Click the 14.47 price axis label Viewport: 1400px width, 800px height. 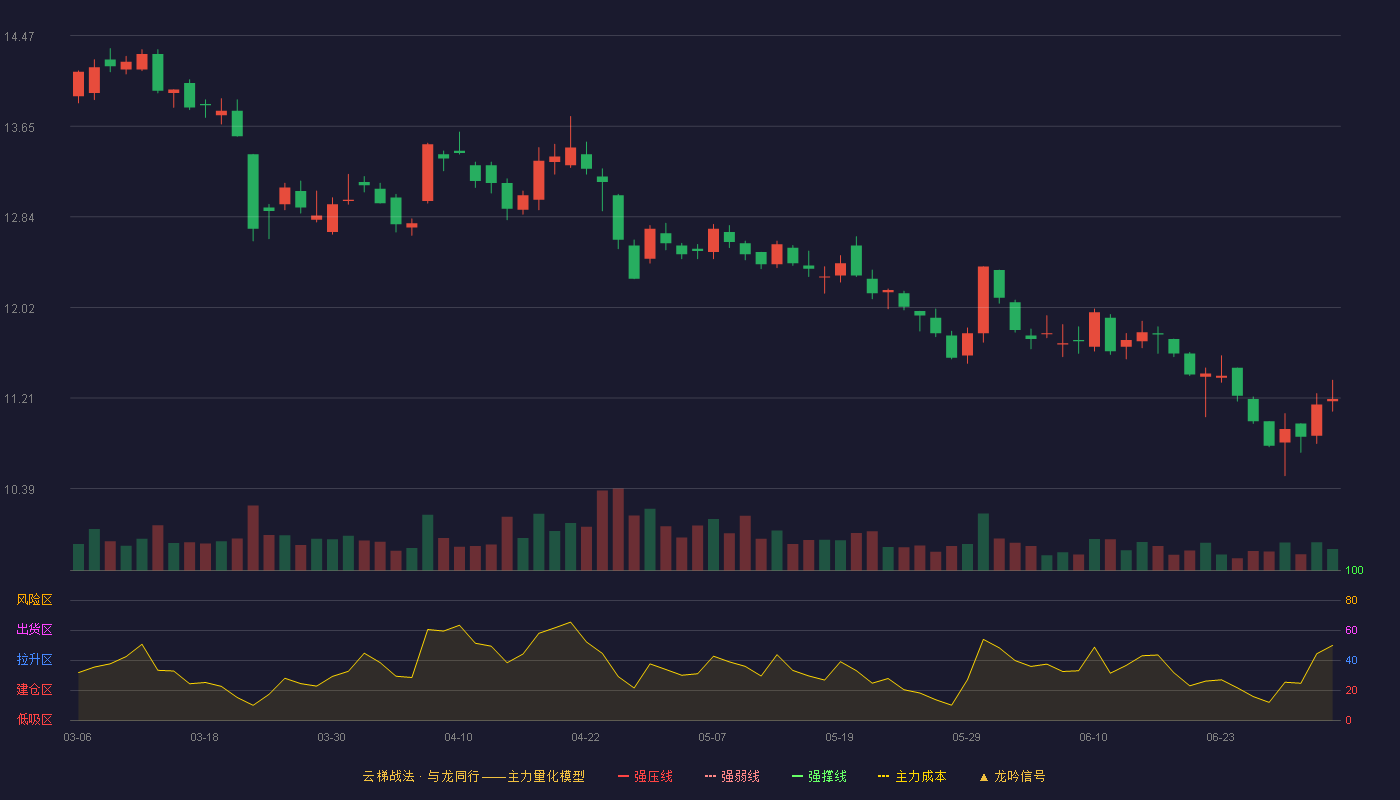tap(19, 37)
